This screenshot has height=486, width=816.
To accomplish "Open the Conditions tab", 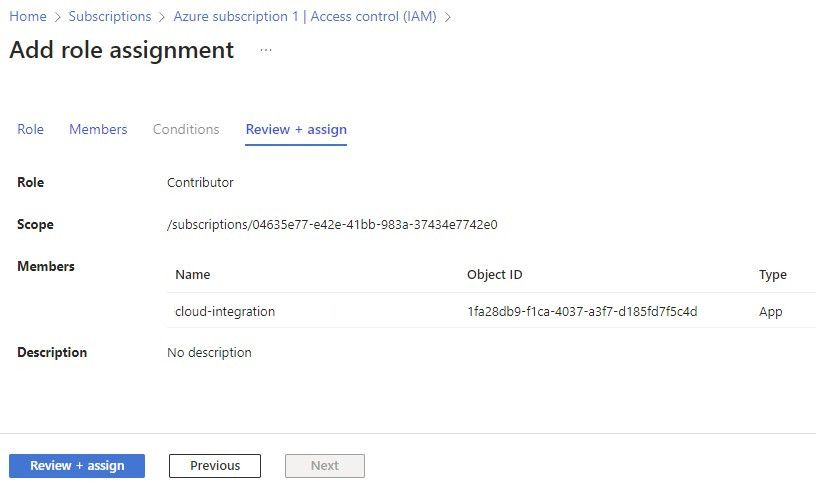I will pos(186,129).
